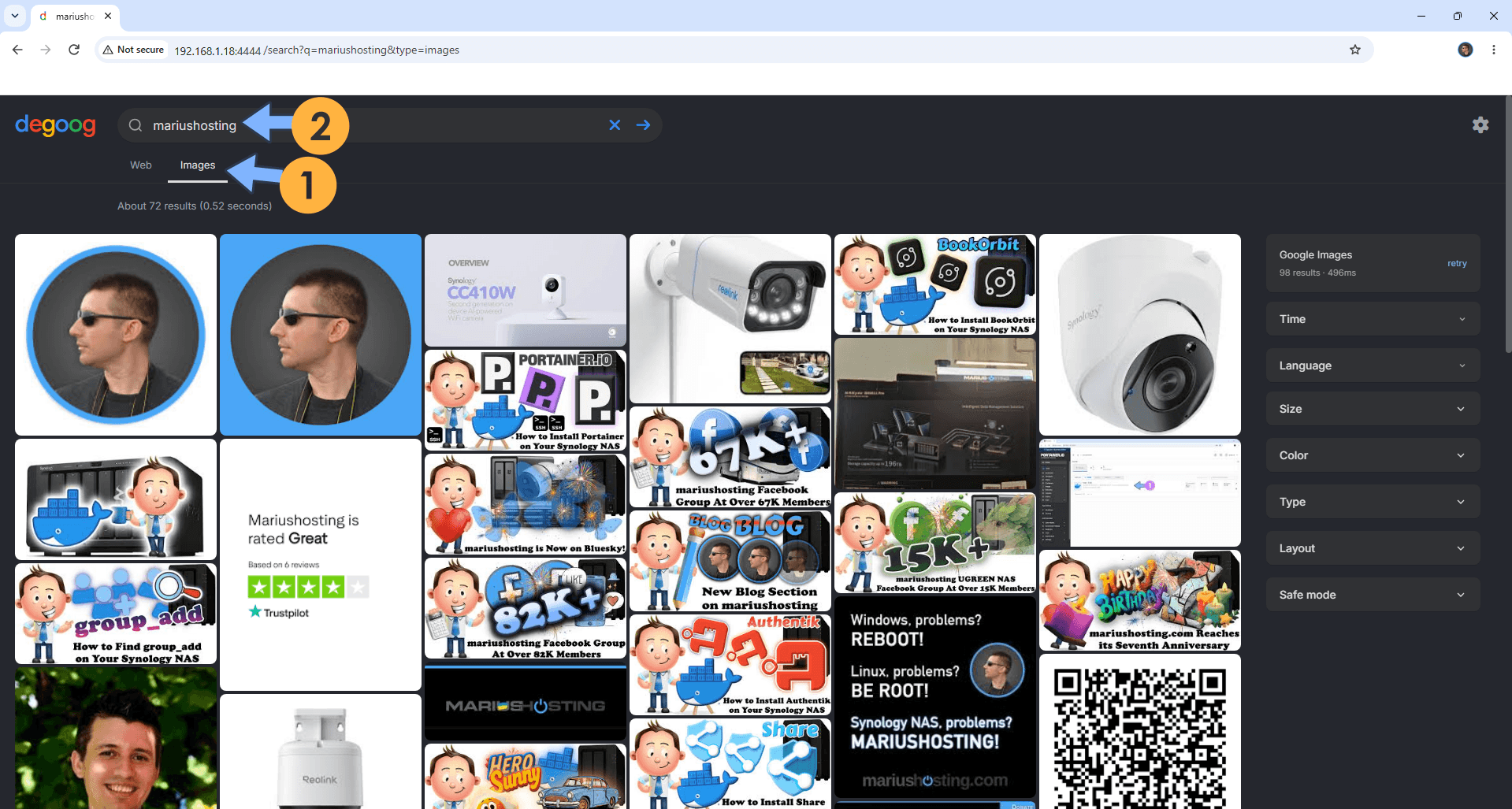This screenshot has width=1512, height=809.
Task: Select the Images tab
Action: coord(198,165)
